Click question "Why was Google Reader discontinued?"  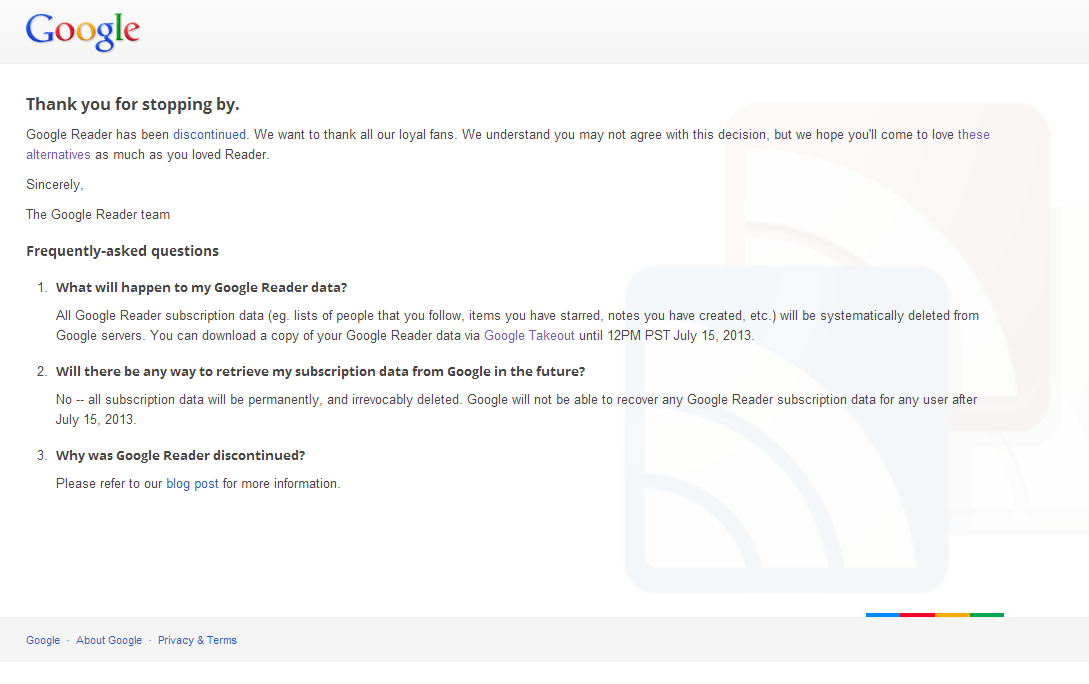tap(181, 456)
